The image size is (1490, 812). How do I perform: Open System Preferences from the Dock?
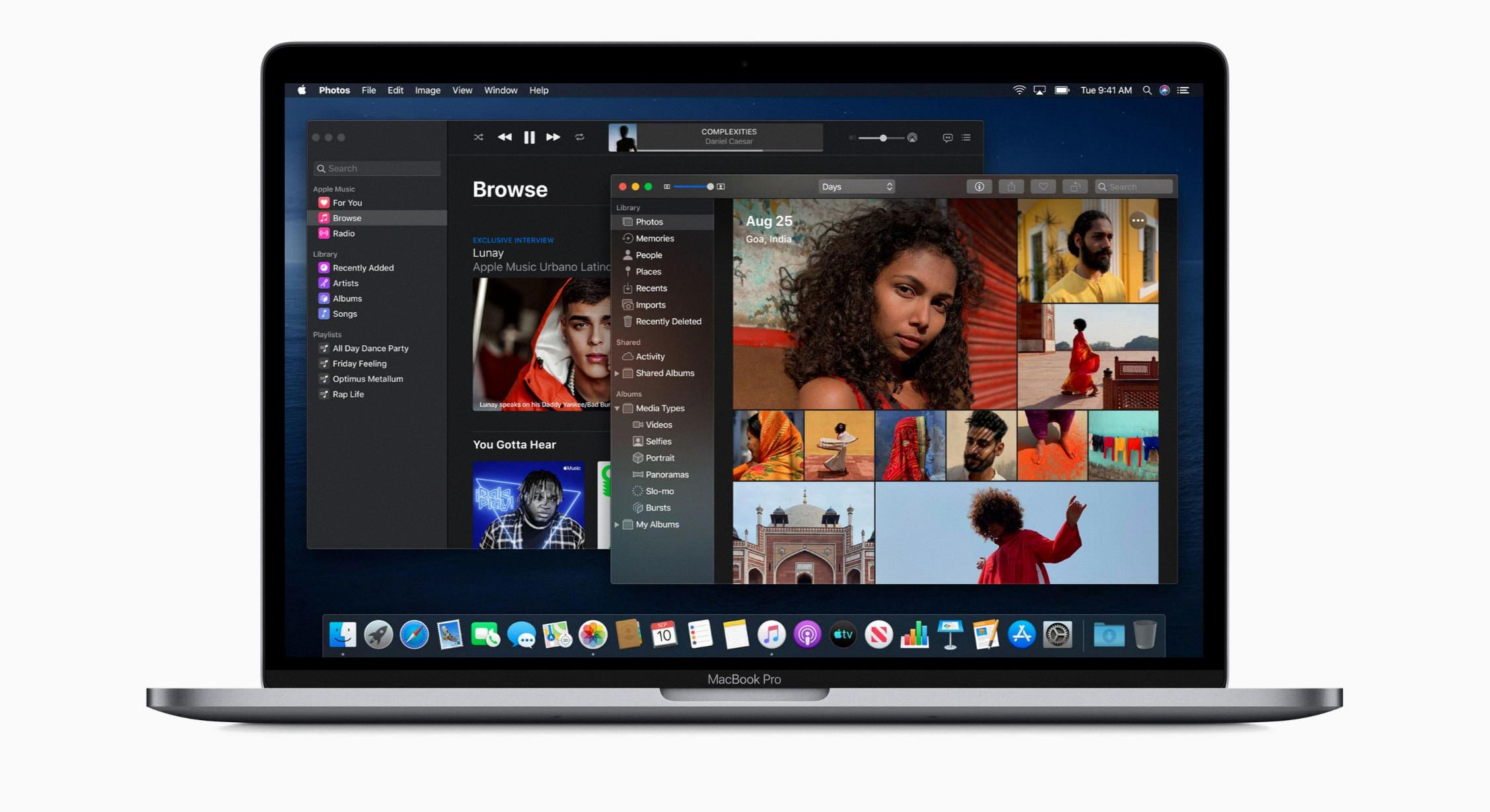pyautogui.click(x=1057, y=635)
